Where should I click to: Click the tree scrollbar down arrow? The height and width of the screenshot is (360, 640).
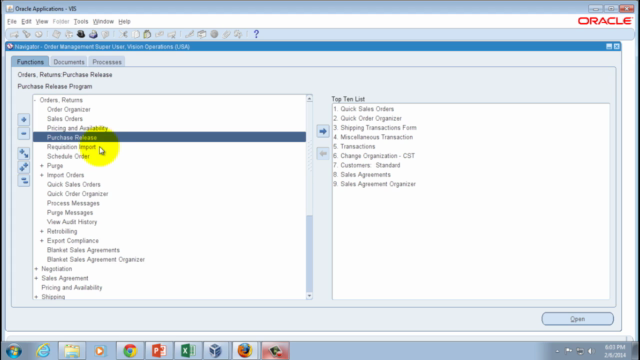309,296
